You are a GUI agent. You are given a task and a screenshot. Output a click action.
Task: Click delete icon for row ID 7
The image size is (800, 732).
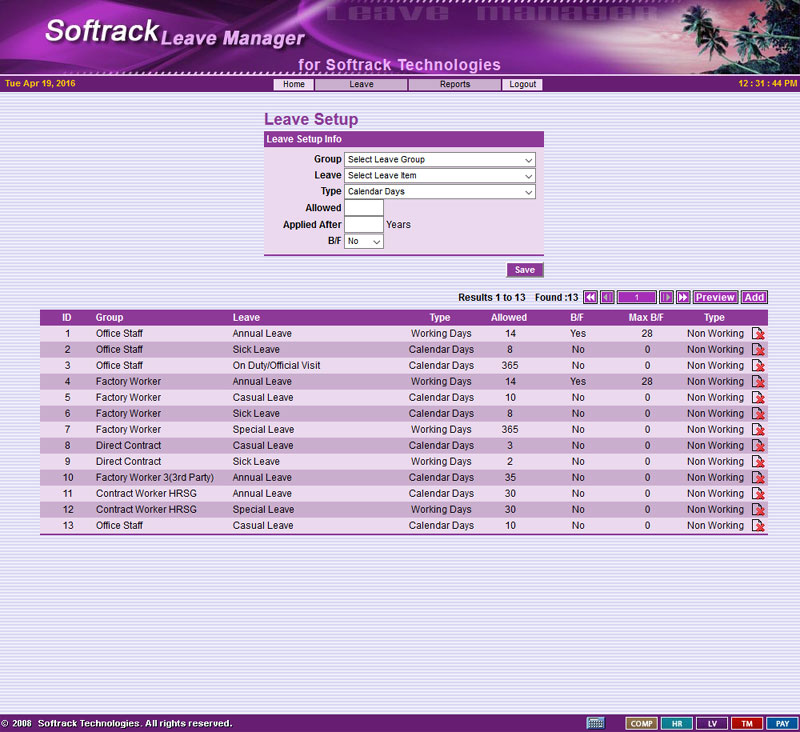(x=758, y=430)
